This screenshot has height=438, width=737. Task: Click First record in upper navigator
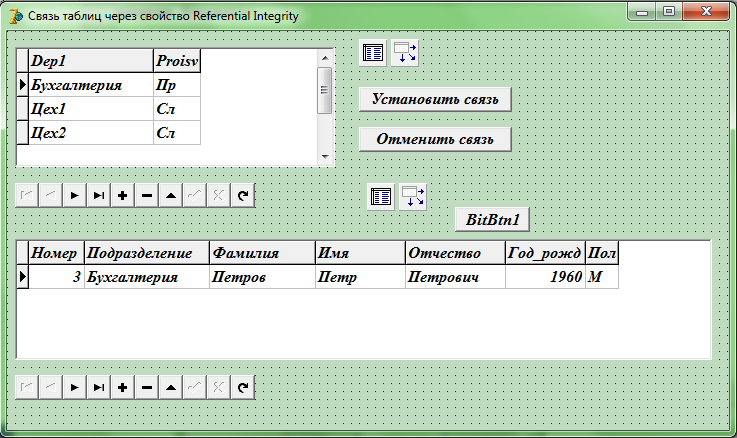pos(27,196)
